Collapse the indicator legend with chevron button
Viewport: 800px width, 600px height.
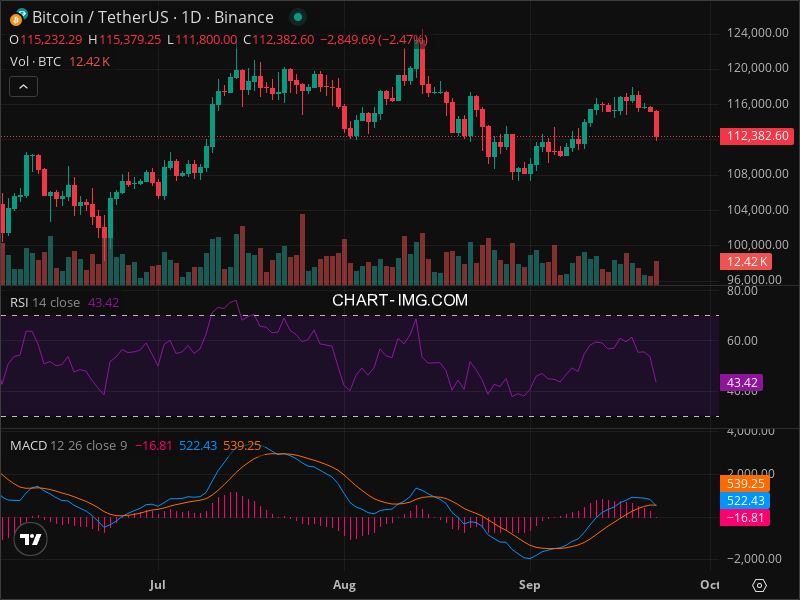[24, 87]
